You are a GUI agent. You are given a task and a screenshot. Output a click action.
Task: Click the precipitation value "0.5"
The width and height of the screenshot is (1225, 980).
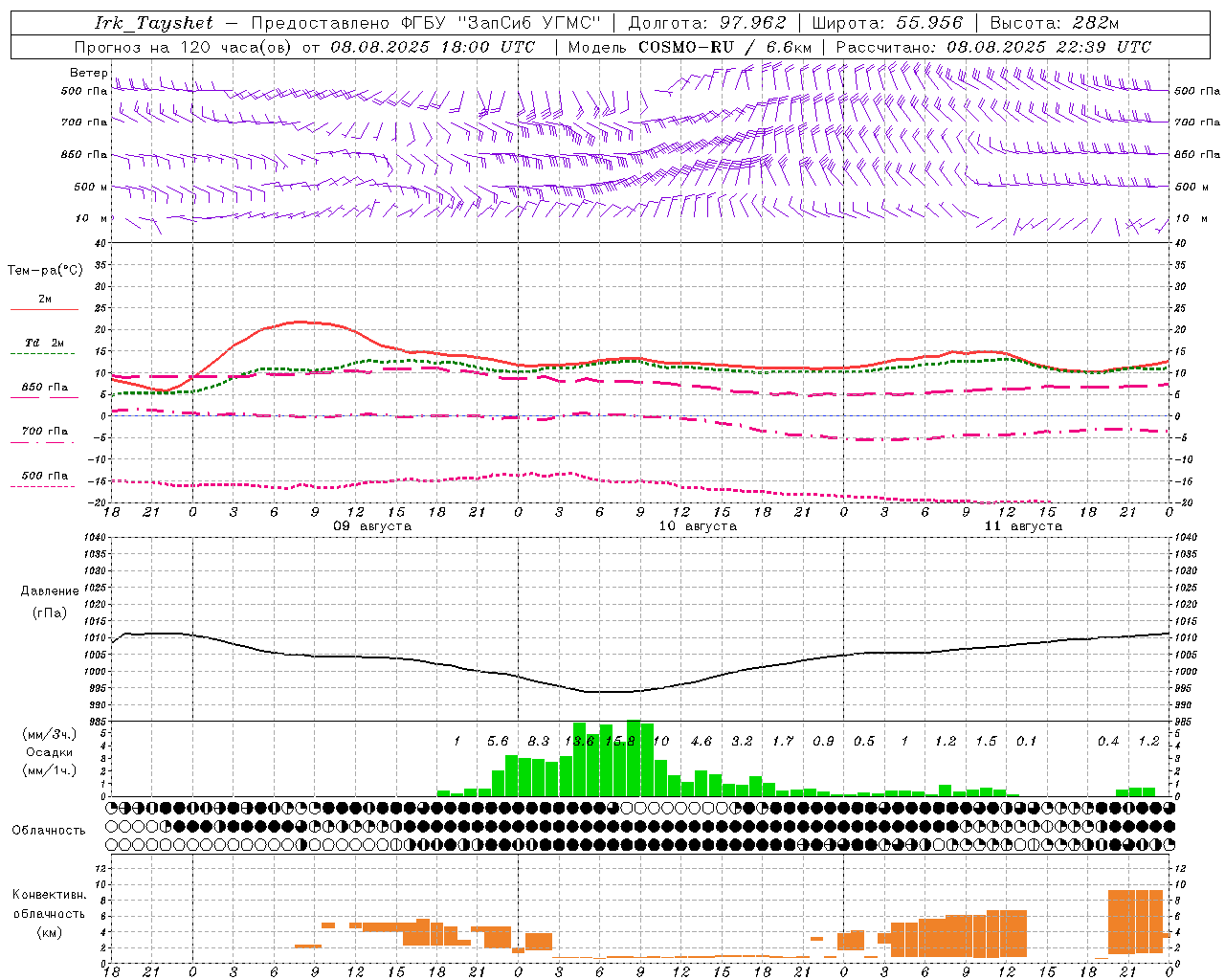coord(864,742)
